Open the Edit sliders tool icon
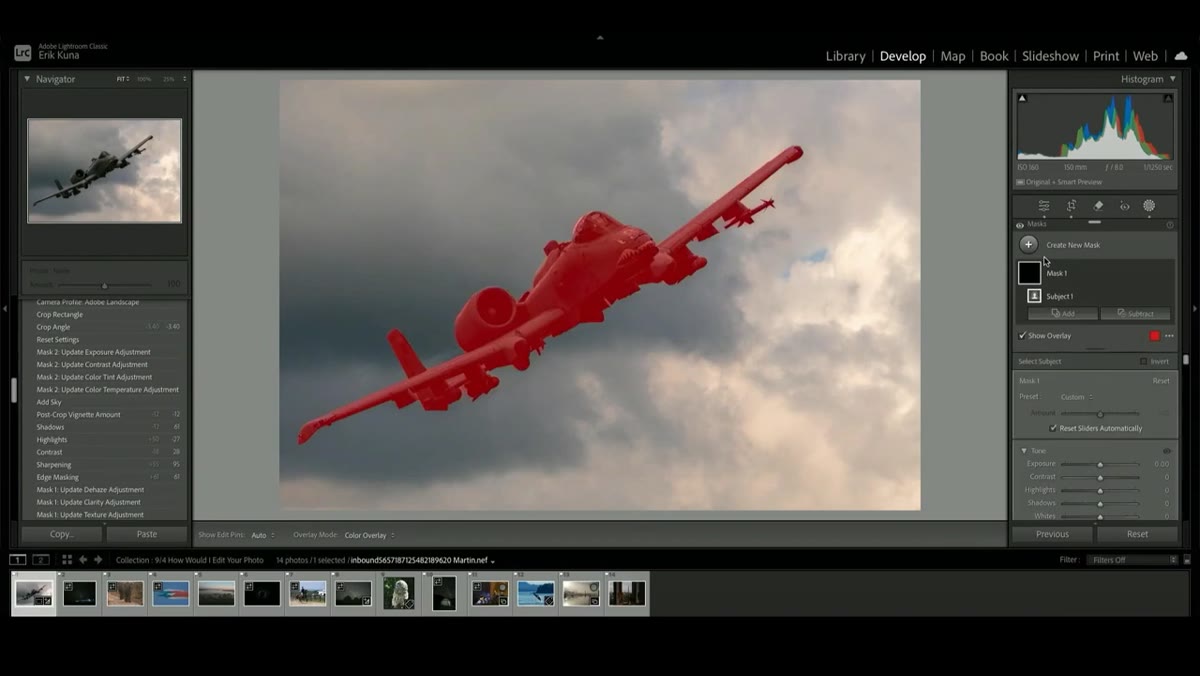This screenshot has height=676, width=1200. pyautogui.click(x=1044, y=206)
